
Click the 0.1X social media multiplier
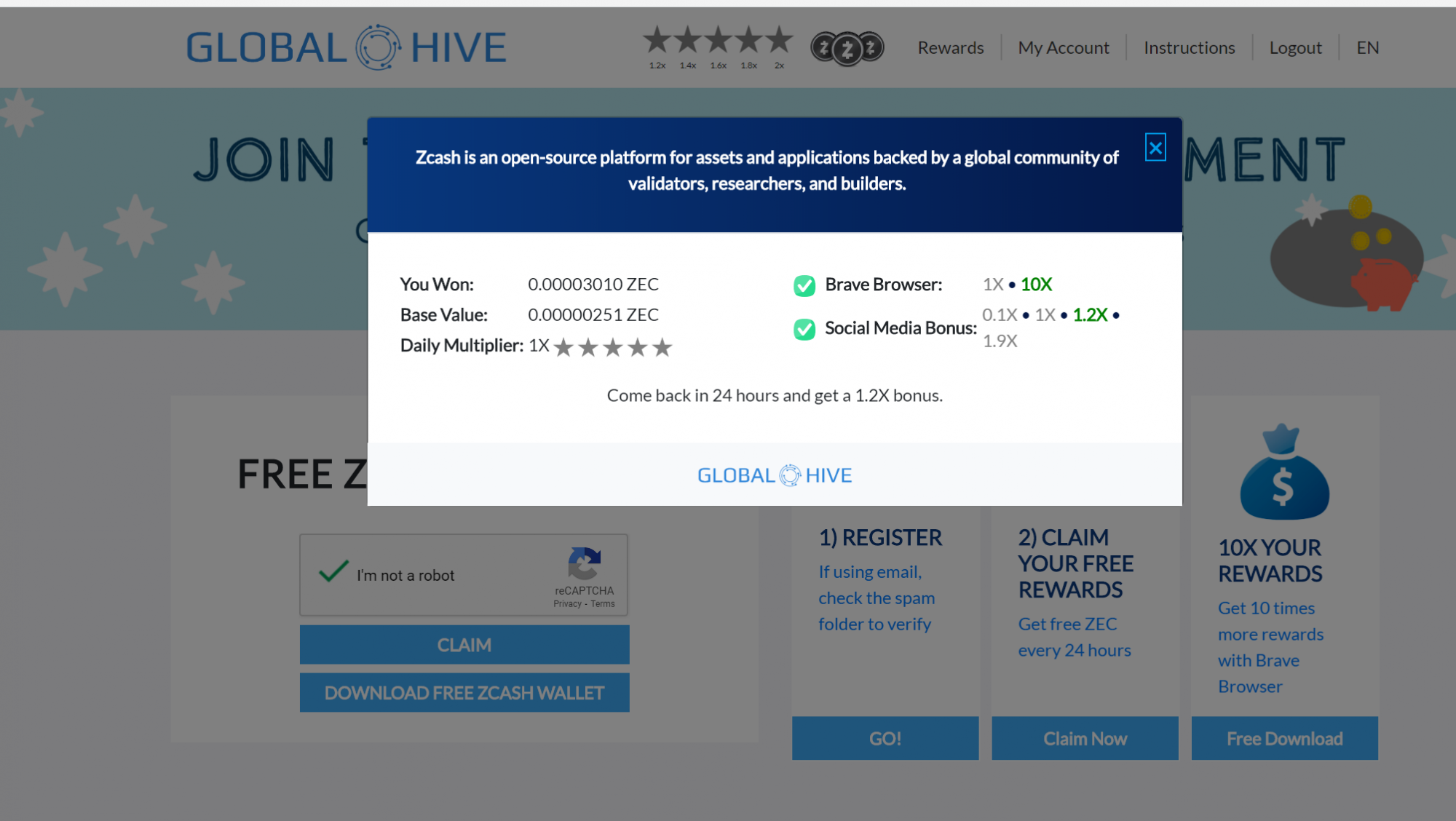(1000, 315)
